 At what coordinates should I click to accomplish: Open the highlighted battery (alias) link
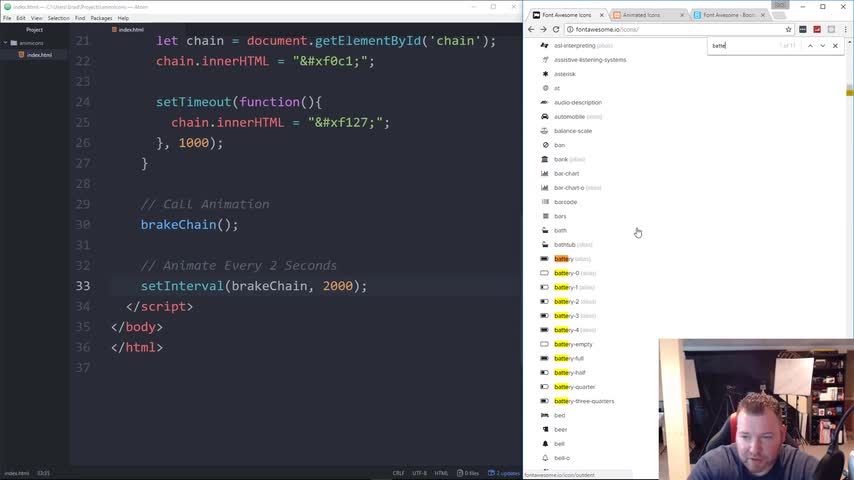[x=564, y=259]
